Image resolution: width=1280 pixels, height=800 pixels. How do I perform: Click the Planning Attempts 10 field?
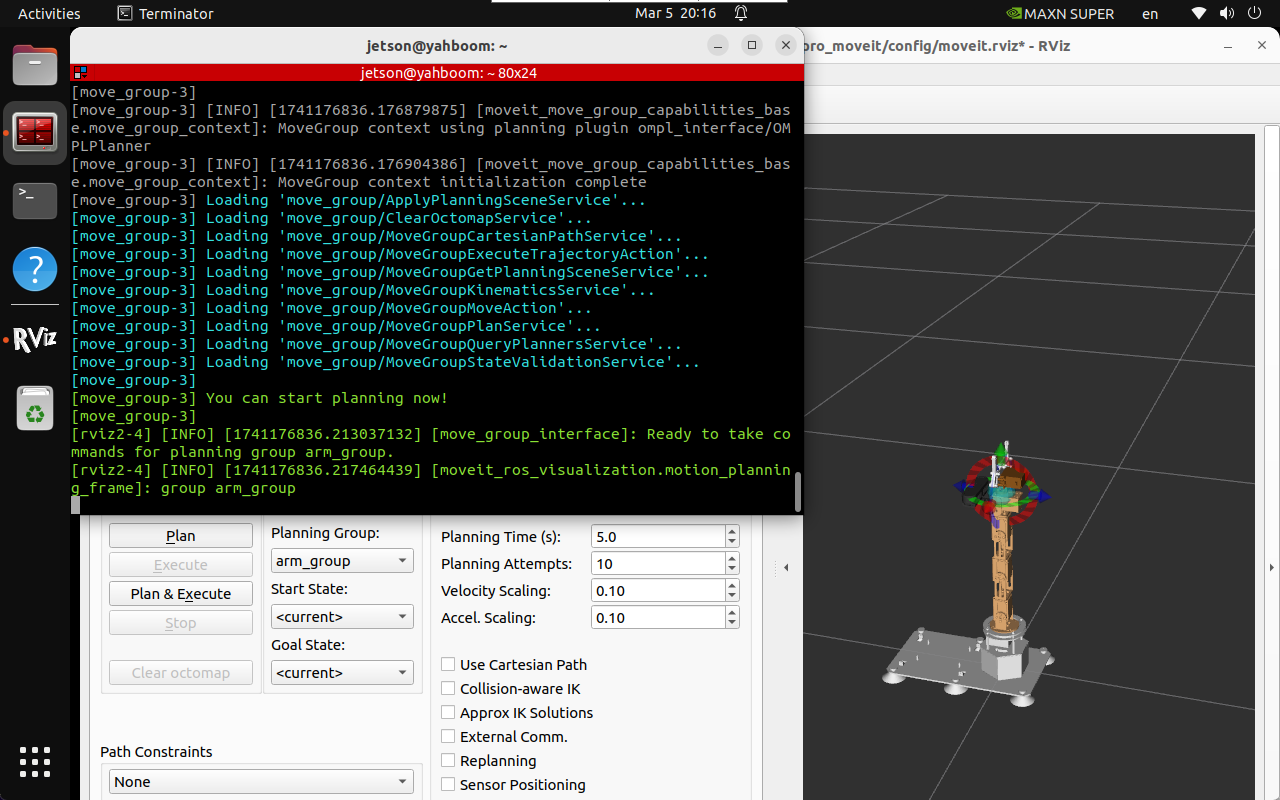pos(658,564)
